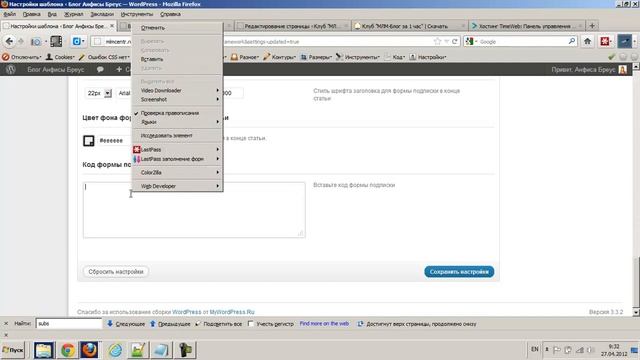Screen dimensions: 640x360
Task: Click the film-strip video toolbar icon
Action: click(56, 41)
